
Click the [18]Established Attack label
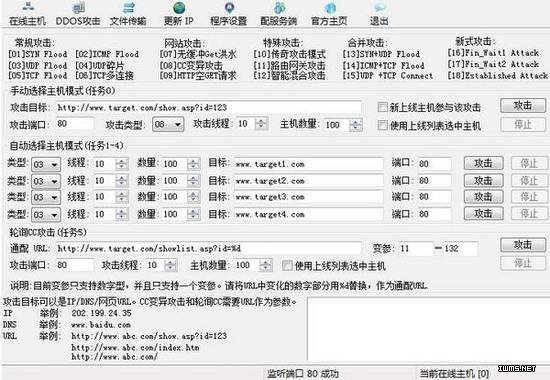[497, 75]
